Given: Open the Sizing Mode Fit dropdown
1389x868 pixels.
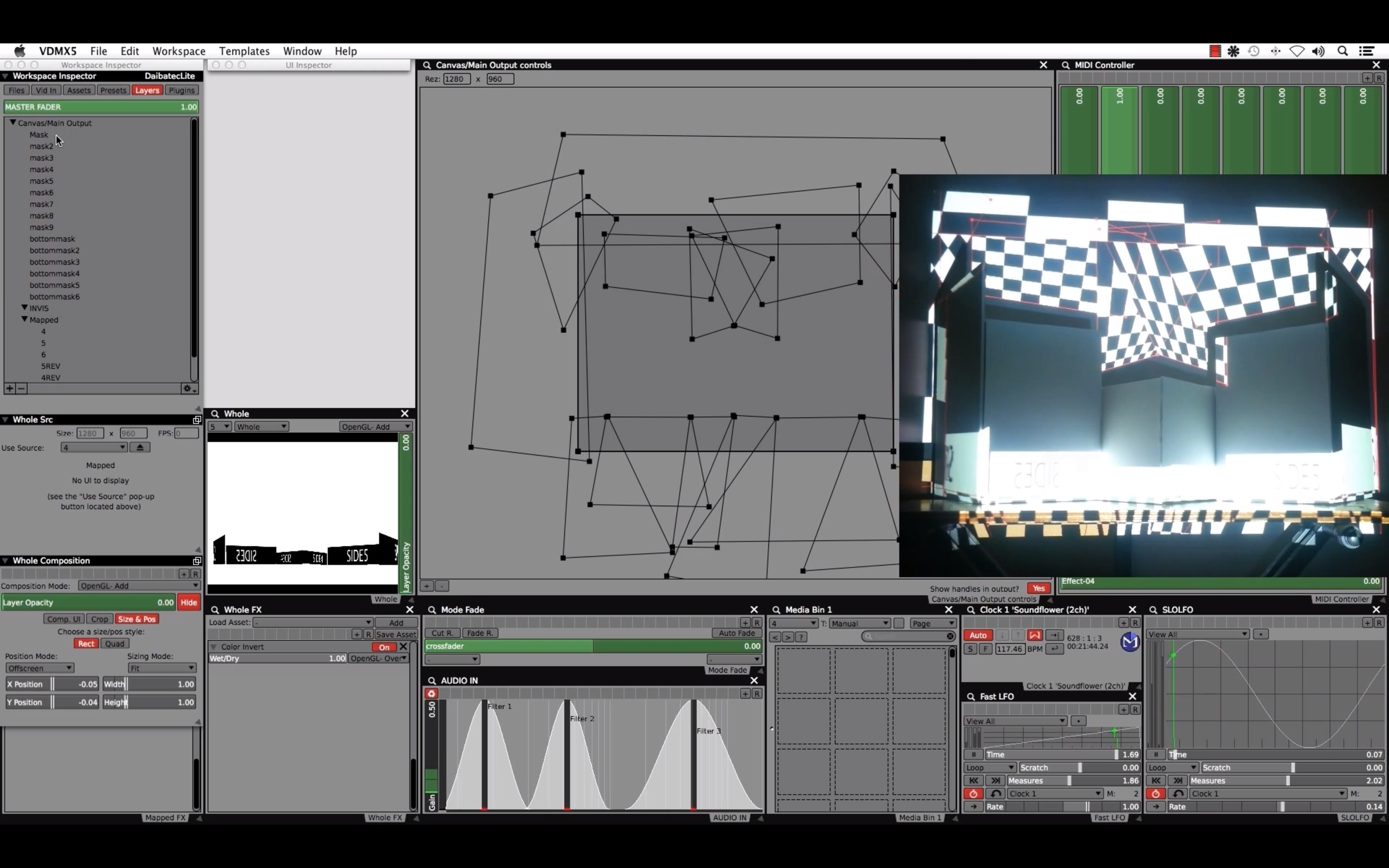Looking at the screenshot, I should [x=162, y=668].
